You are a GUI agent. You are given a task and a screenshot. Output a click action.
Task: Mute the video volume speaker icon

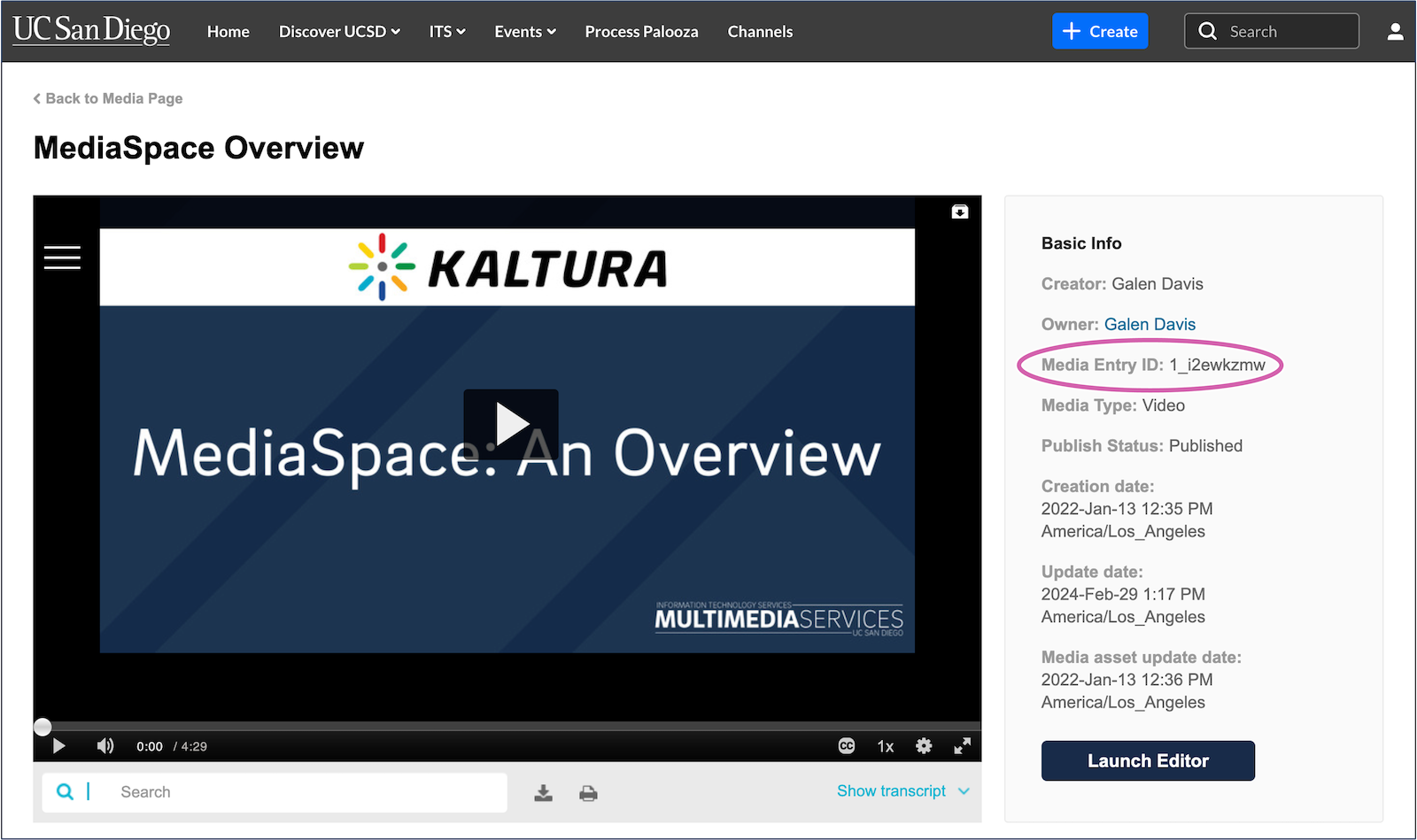click(x=105, y=746)
